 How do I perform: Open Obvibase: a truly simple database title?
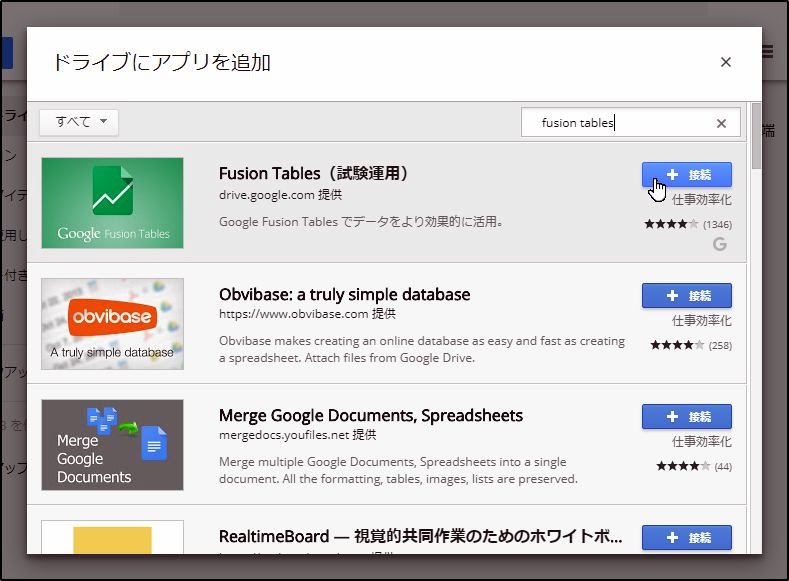(344, 294)
